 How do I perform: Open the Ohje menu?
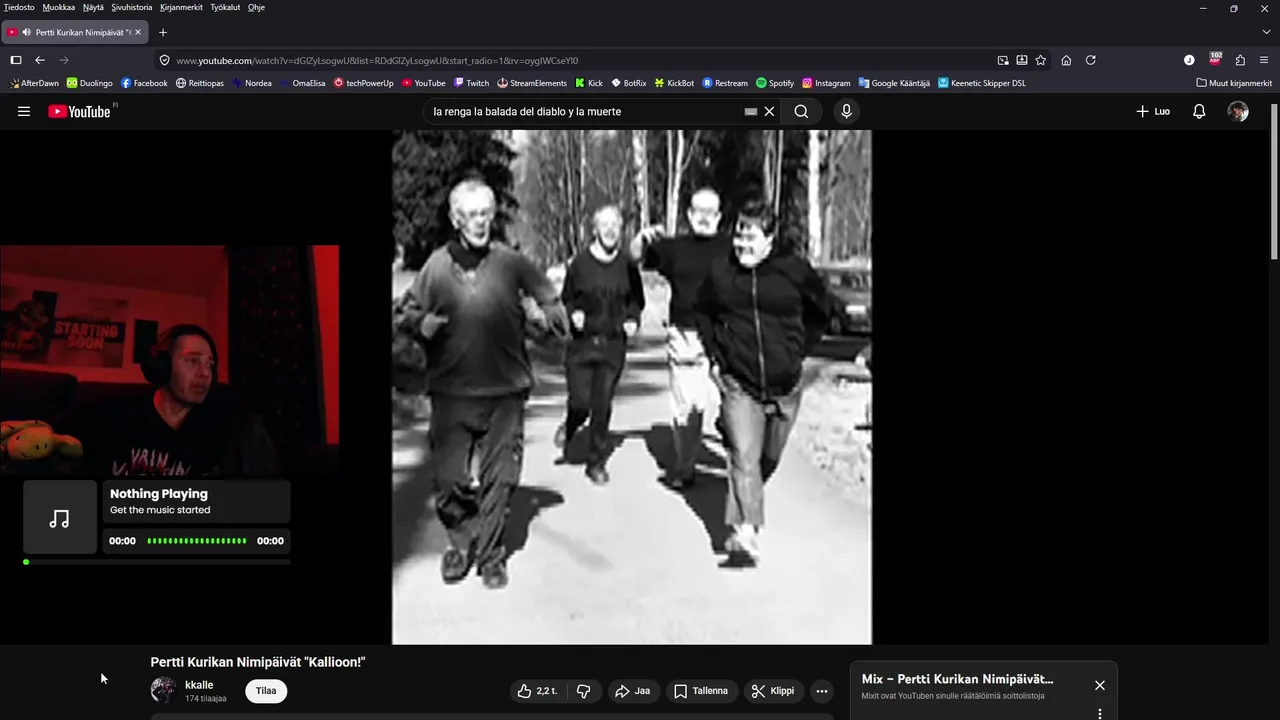click(x=256, y=7)
